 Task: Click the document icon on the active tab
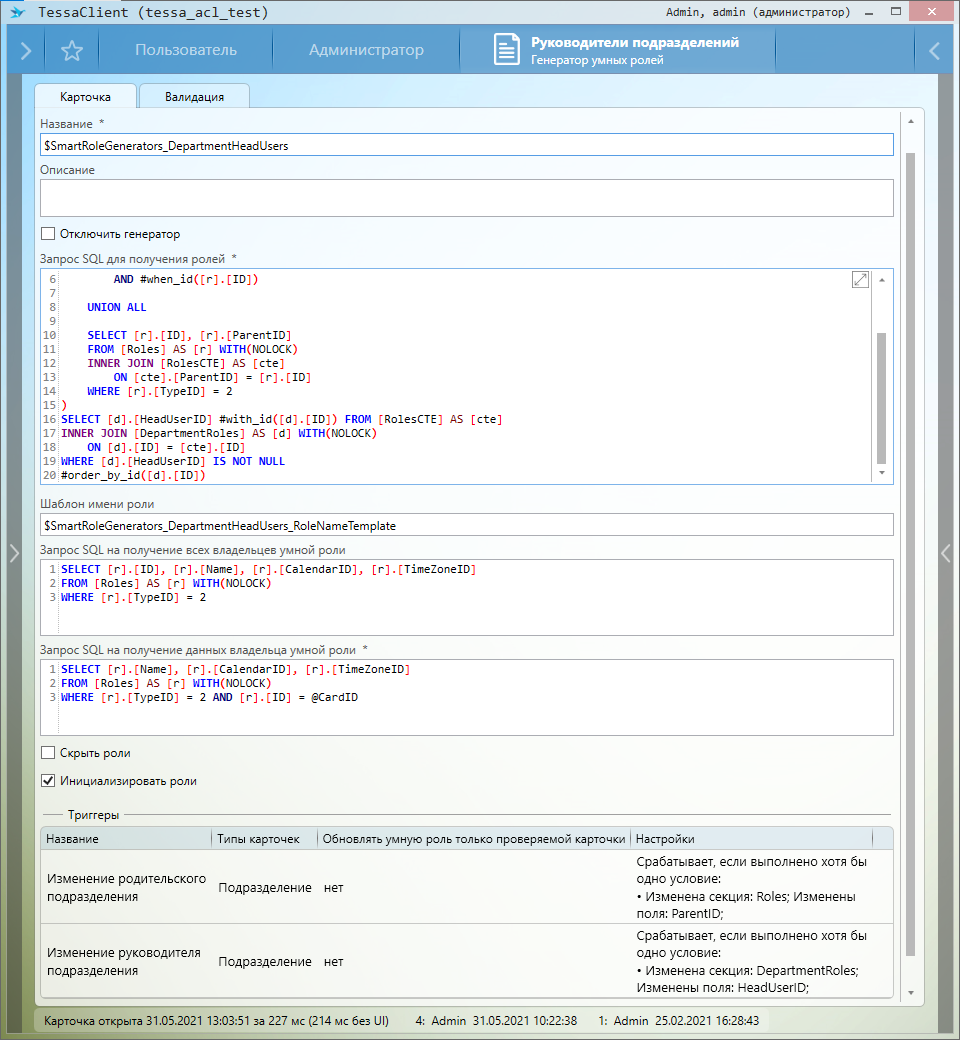click(x=508, y=51)
